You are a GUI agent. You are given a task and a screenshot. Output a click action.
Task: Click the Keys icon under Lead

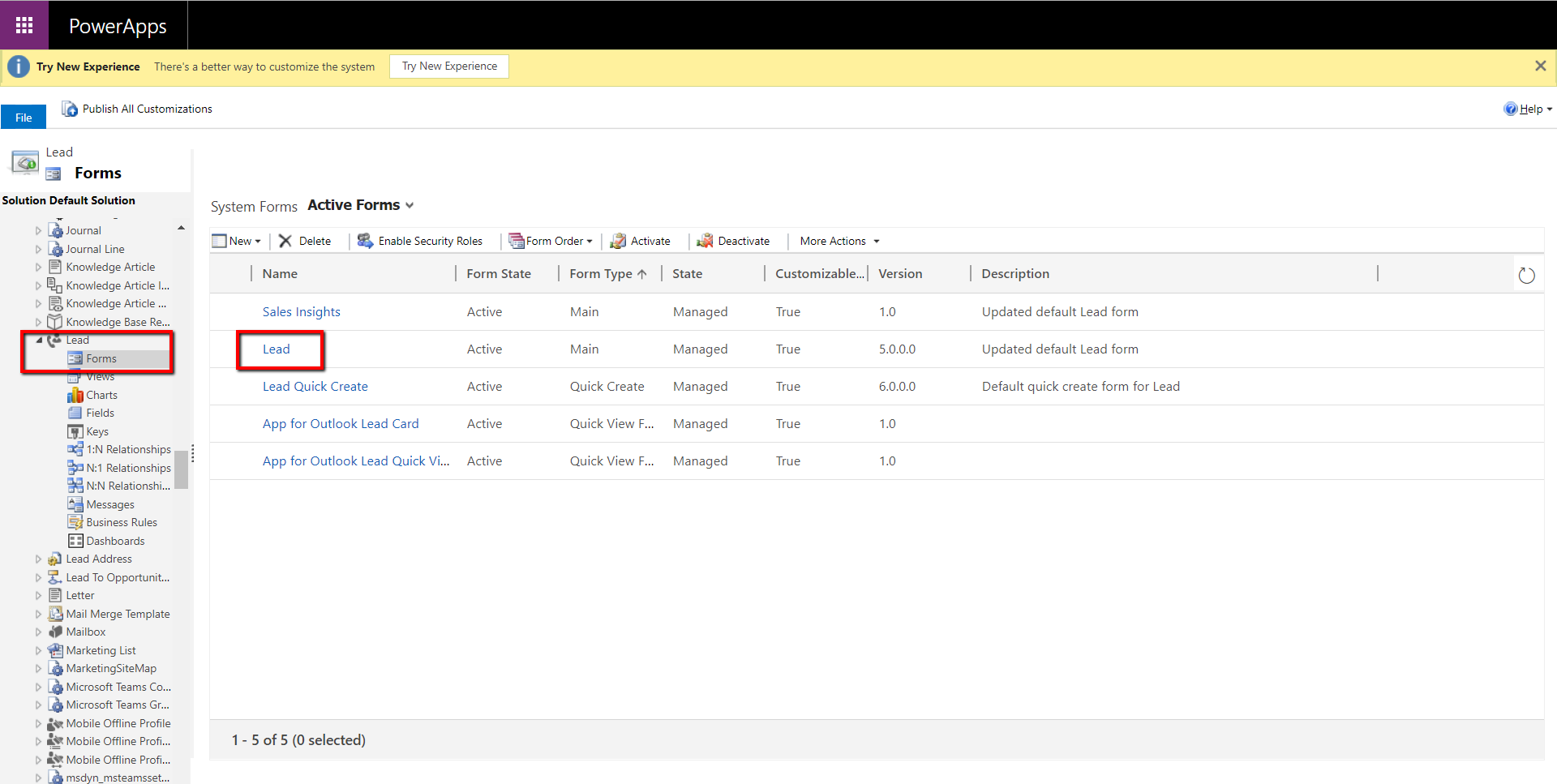[75, 431]
